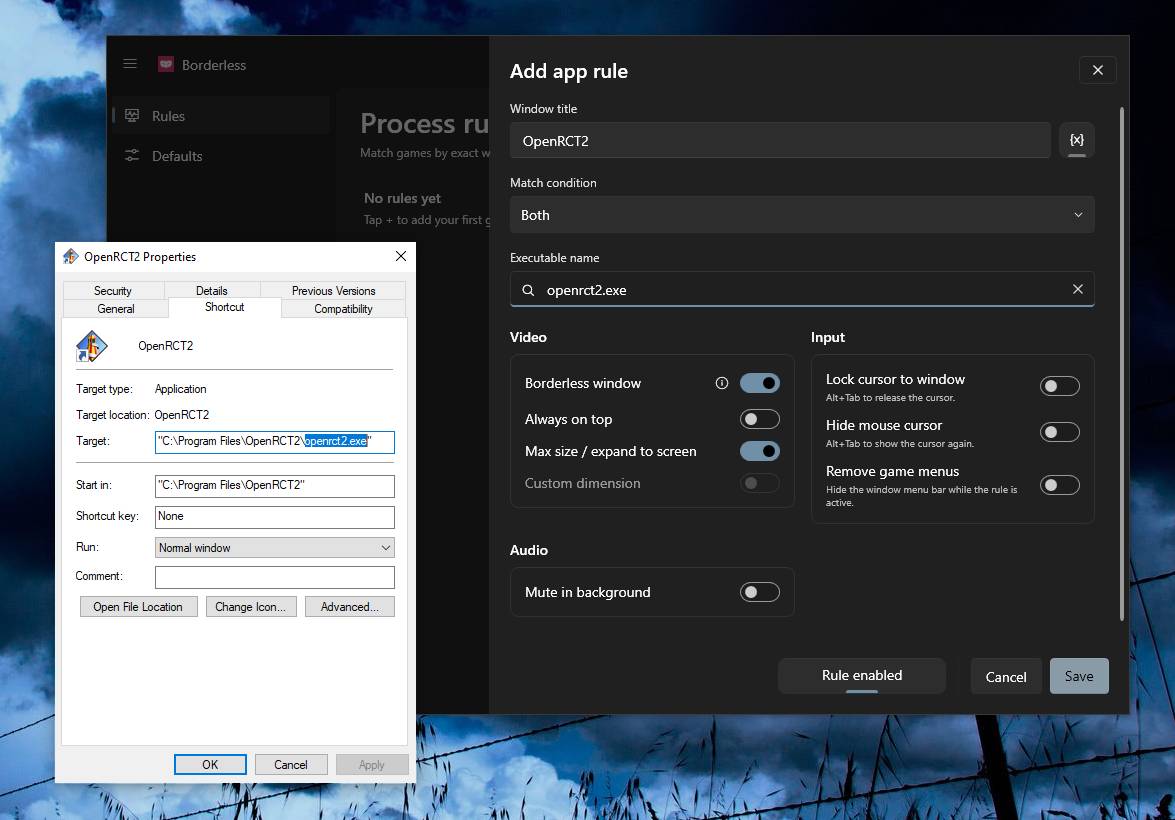Clear the Executable name field with X
The width and height of the screenshot is (1175, 820).
point(1078,289)
